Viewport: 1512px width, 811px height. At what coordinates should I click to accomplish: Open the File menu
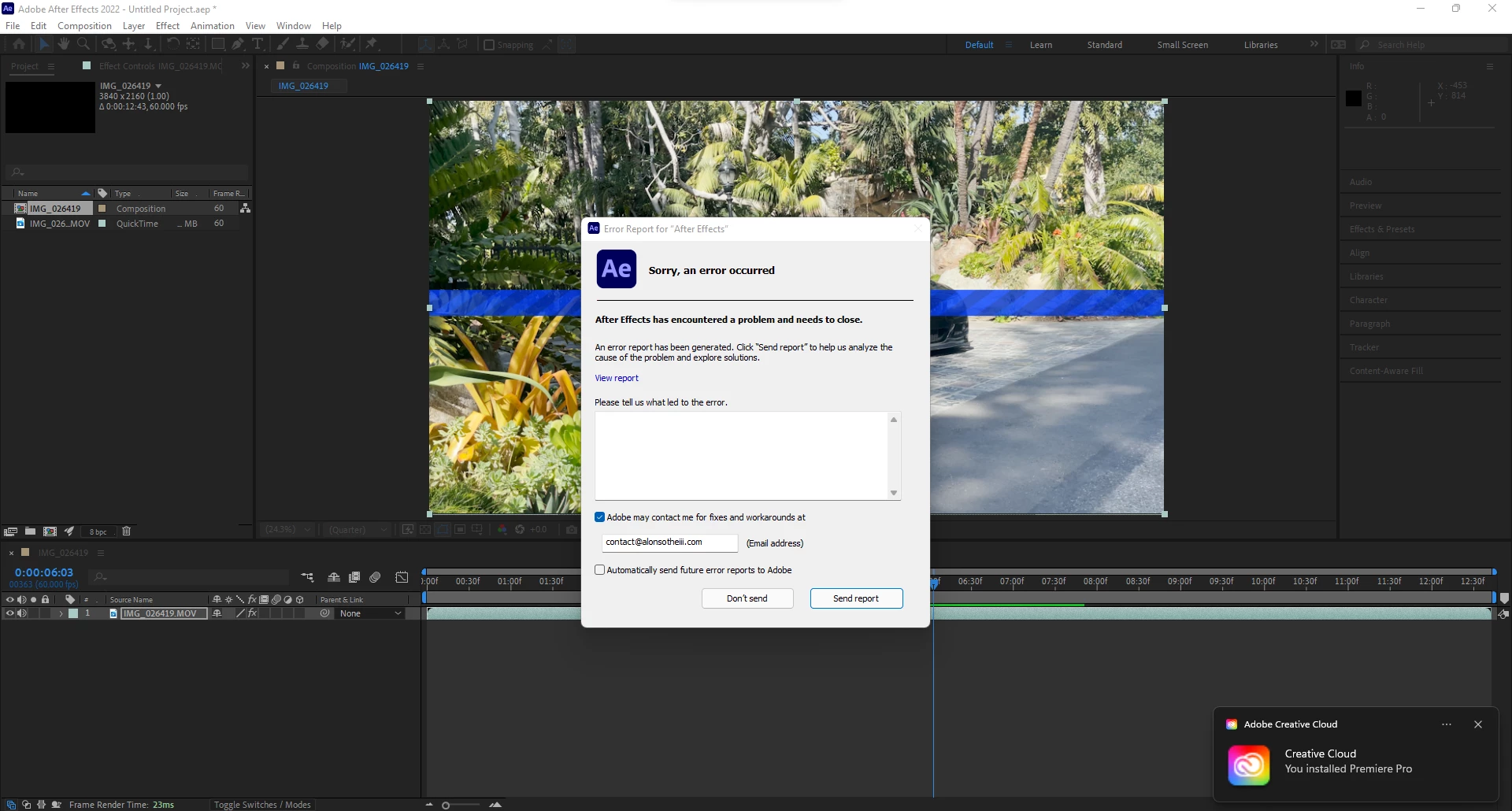pos(13,26)
